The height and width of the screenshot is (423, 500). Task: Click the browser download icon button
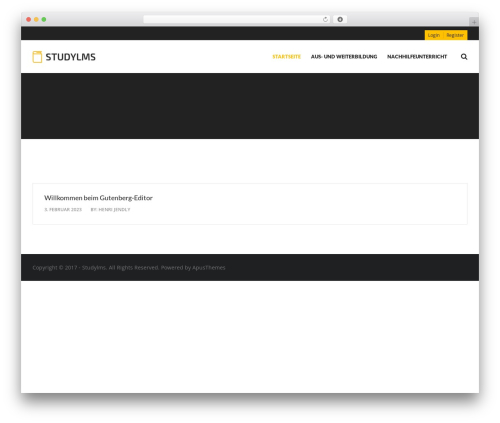pyautogui.click(x=340, y=19)
